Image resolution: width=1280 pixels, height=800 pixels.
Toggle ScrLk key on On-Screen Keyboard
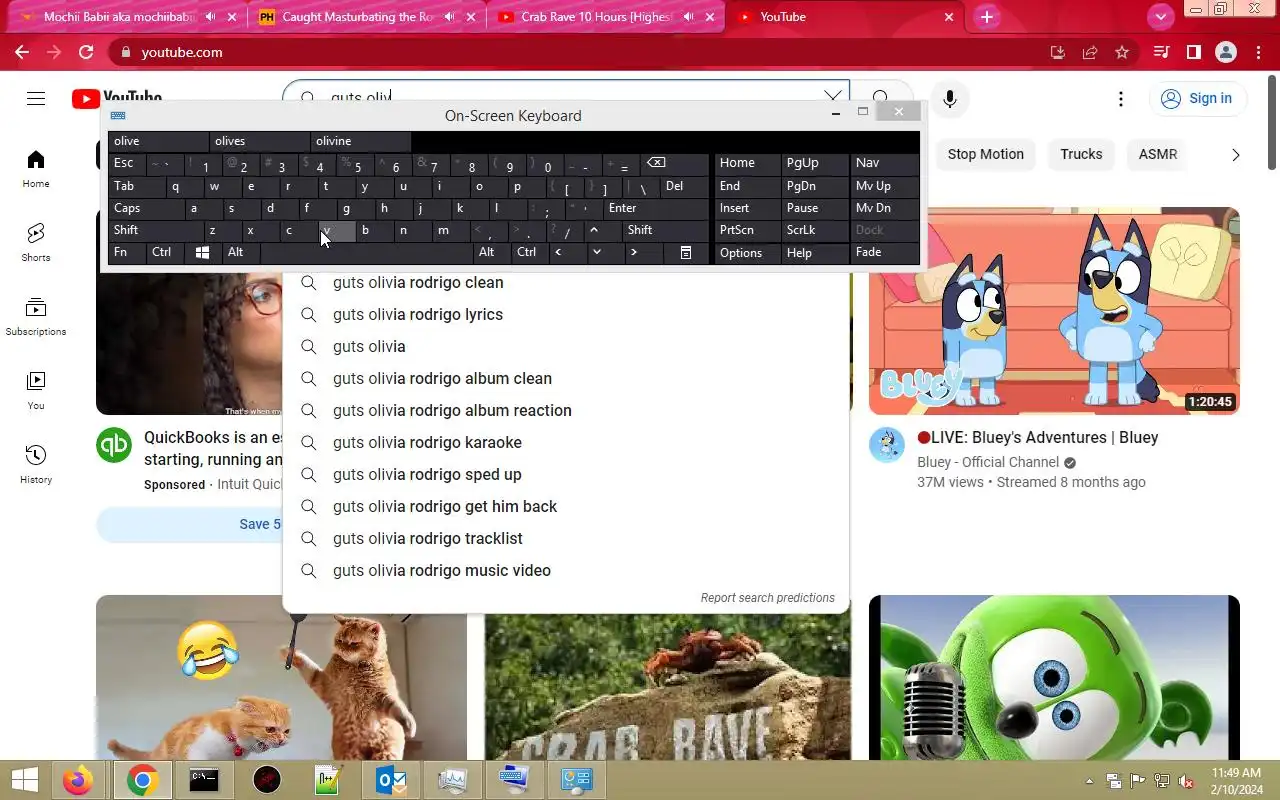click(815, 230)
